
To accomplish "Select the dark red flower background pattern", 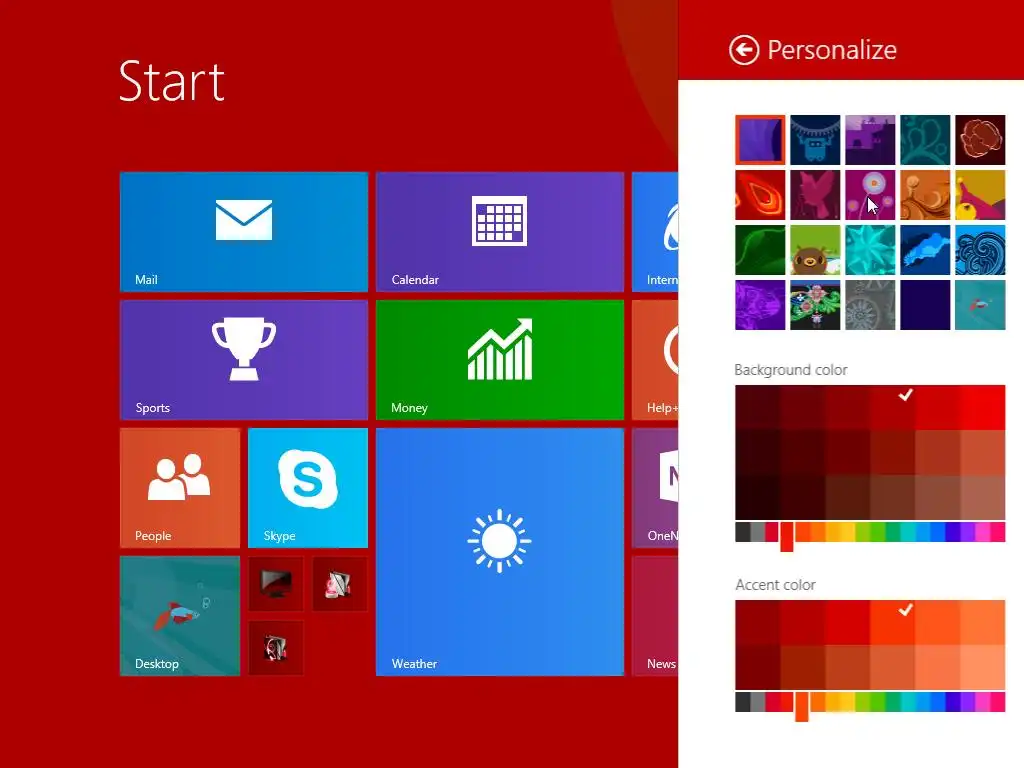I will [980, 140].
